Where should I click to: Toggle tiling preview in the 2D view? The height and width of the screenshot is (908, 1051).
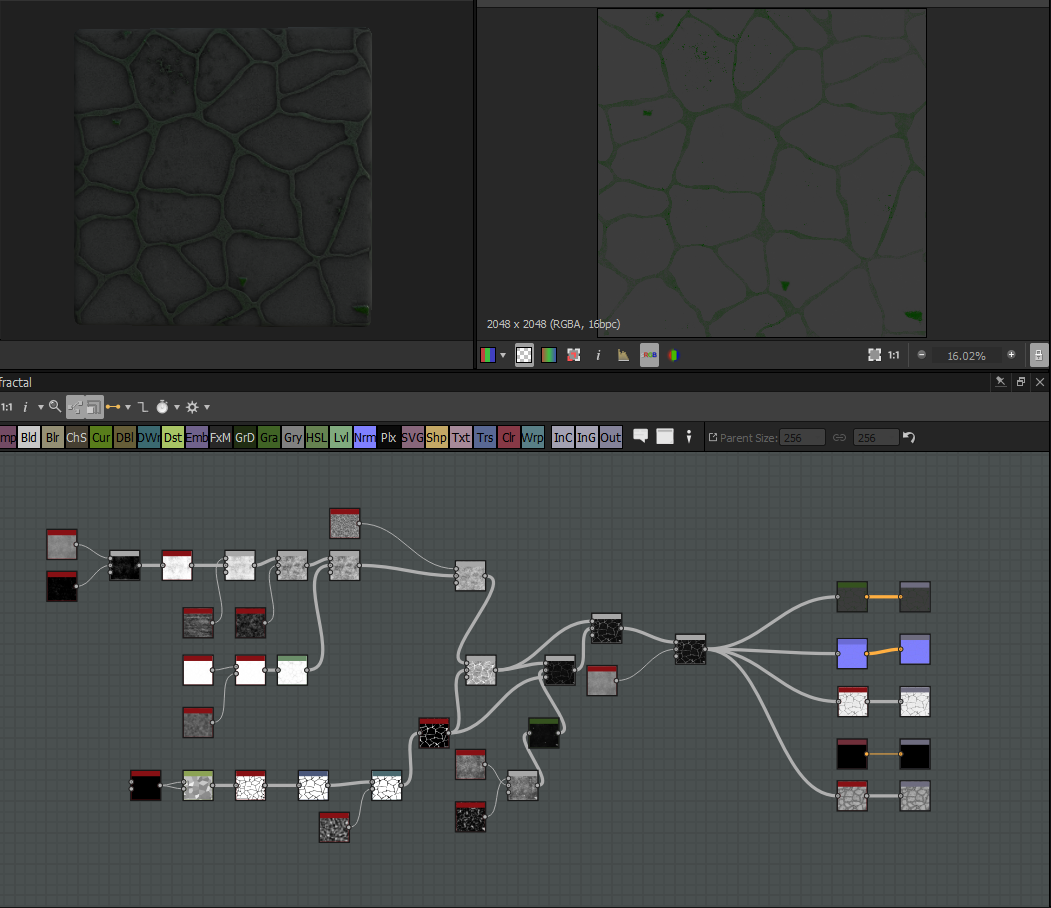tap(574, 355)
